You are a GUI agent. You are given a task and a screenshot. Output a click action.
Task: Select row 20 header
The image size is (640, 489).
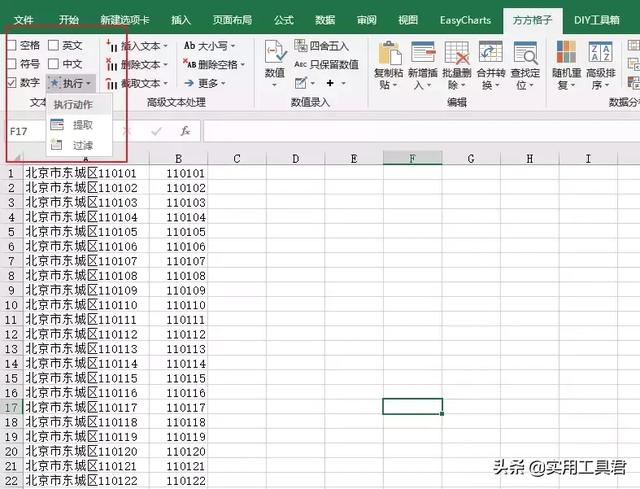point(11,451)
